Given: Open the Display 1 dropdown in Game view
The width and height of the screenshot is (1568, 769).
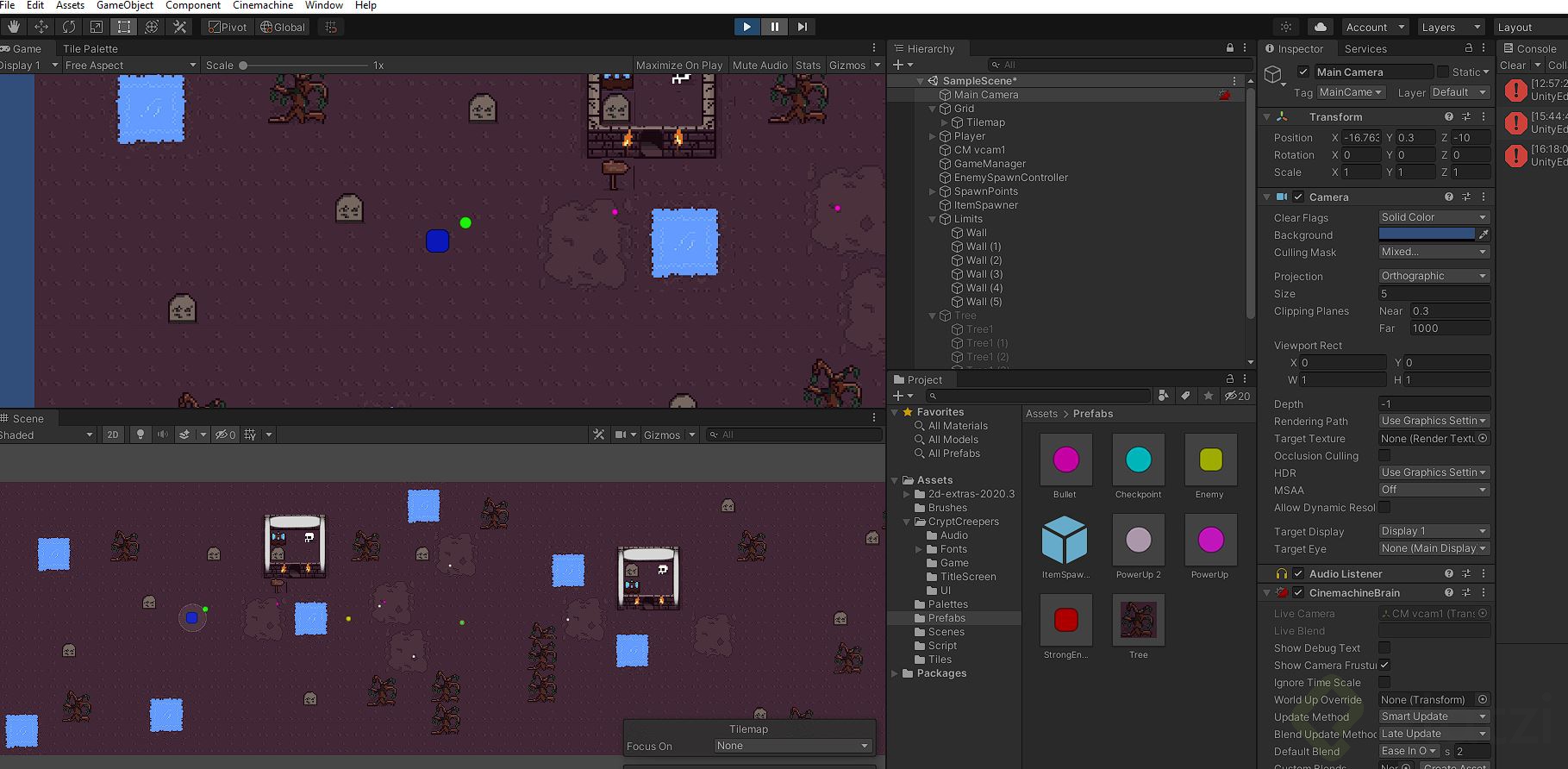Looking at the screenshot, I should click(x=29, y=65).
